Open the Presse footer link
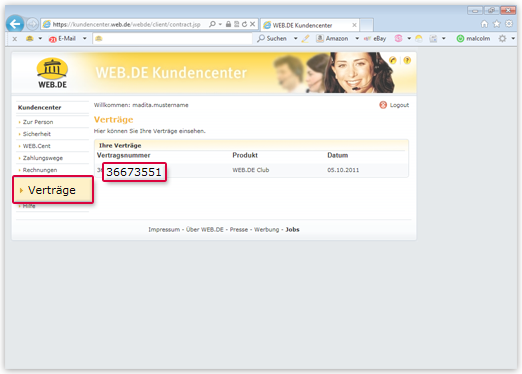 pos(239,230)
